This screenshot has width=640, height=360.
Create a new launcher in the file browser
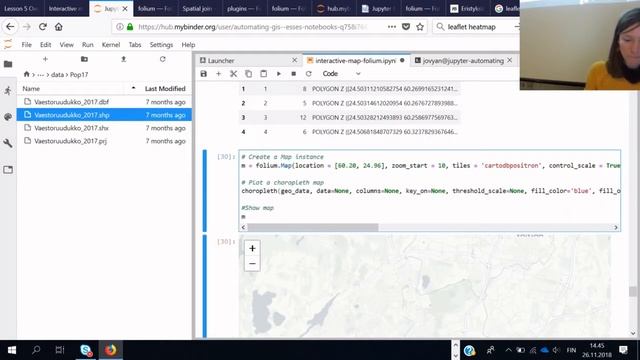pos(45,59)
